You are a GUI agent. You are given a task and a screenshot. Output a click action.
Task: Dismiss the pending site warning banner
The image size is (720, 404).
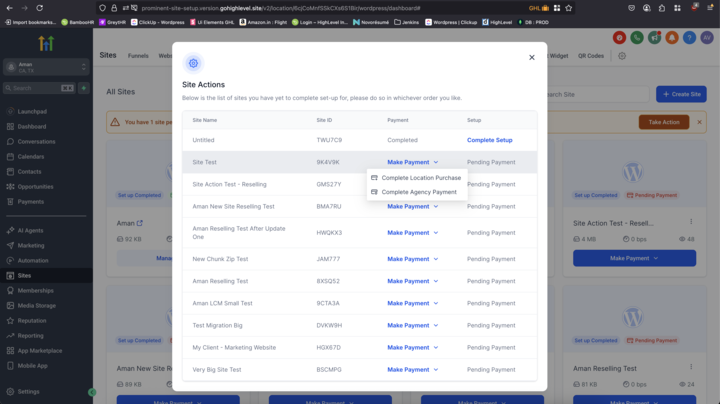tap(699, 122)
